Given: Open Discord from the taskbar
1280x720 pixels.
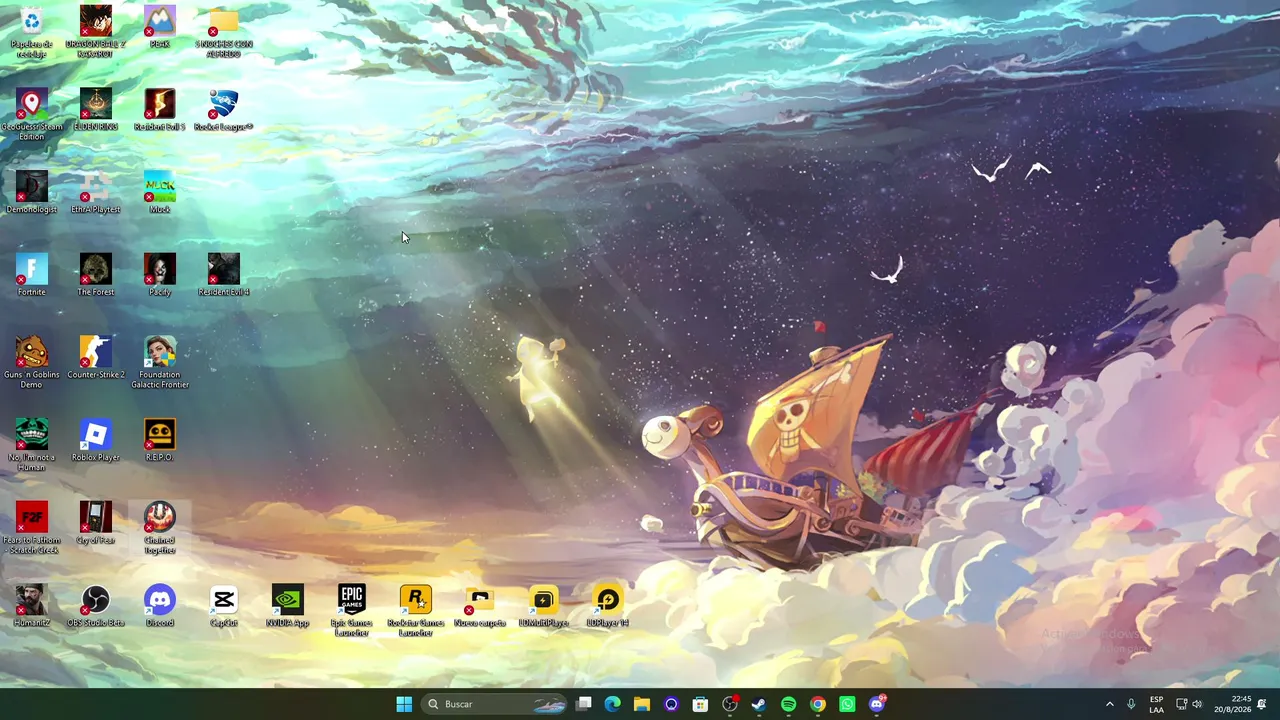Looking at the screenshot, I should [x=877, y=704].
